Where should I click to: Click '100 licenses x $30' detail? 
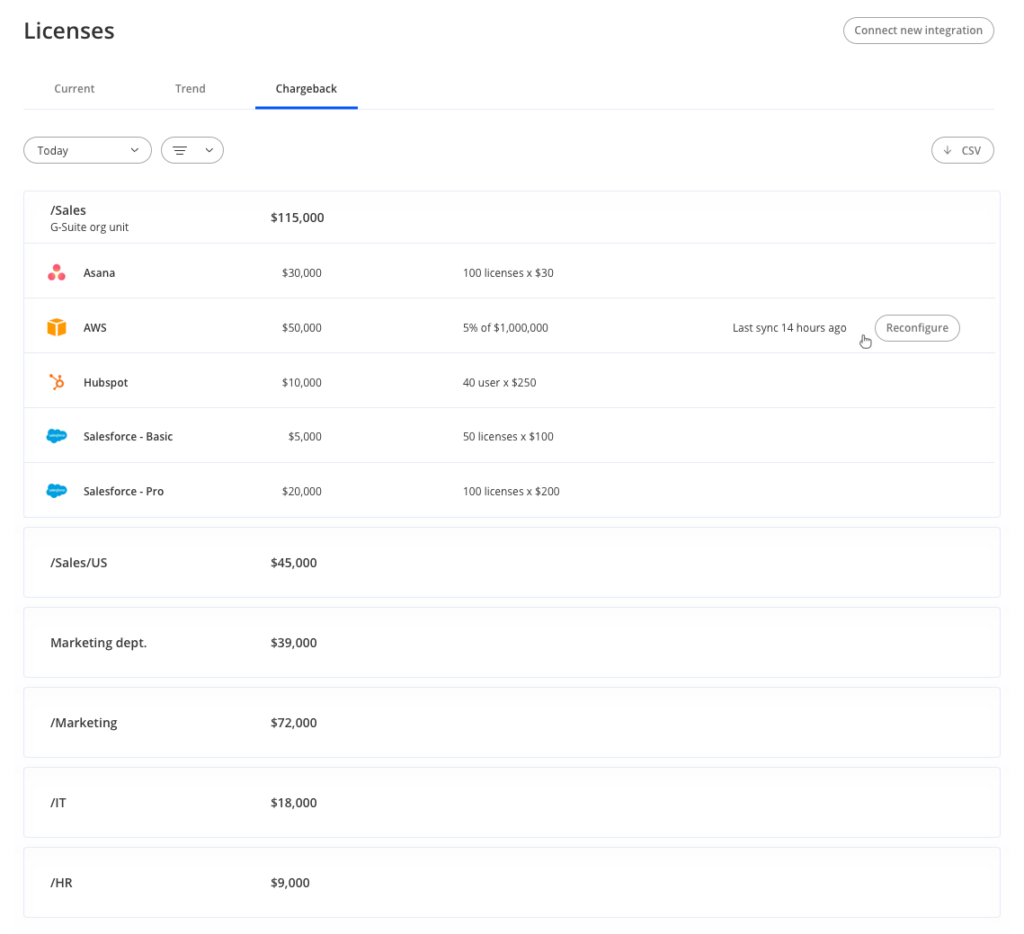pos(508,273)
